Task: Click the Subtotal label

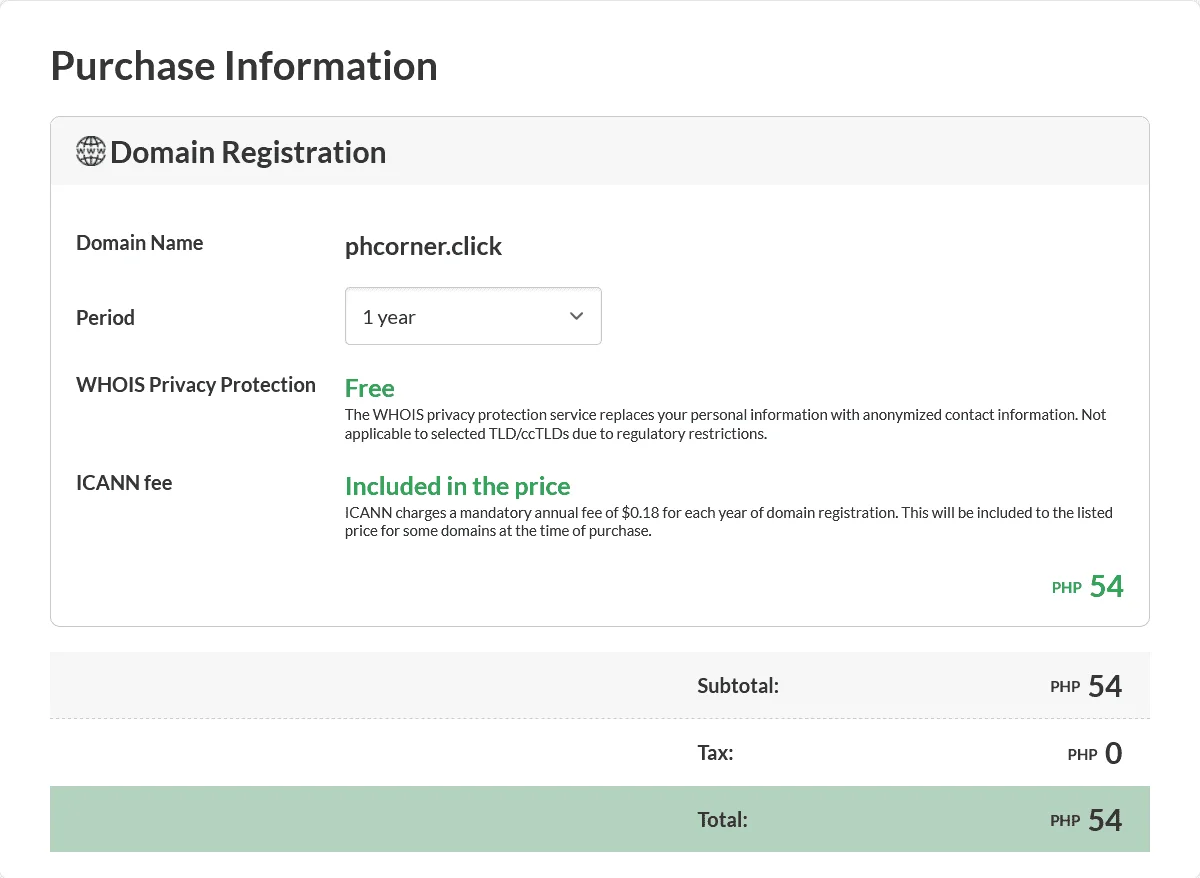Action: 738,686
